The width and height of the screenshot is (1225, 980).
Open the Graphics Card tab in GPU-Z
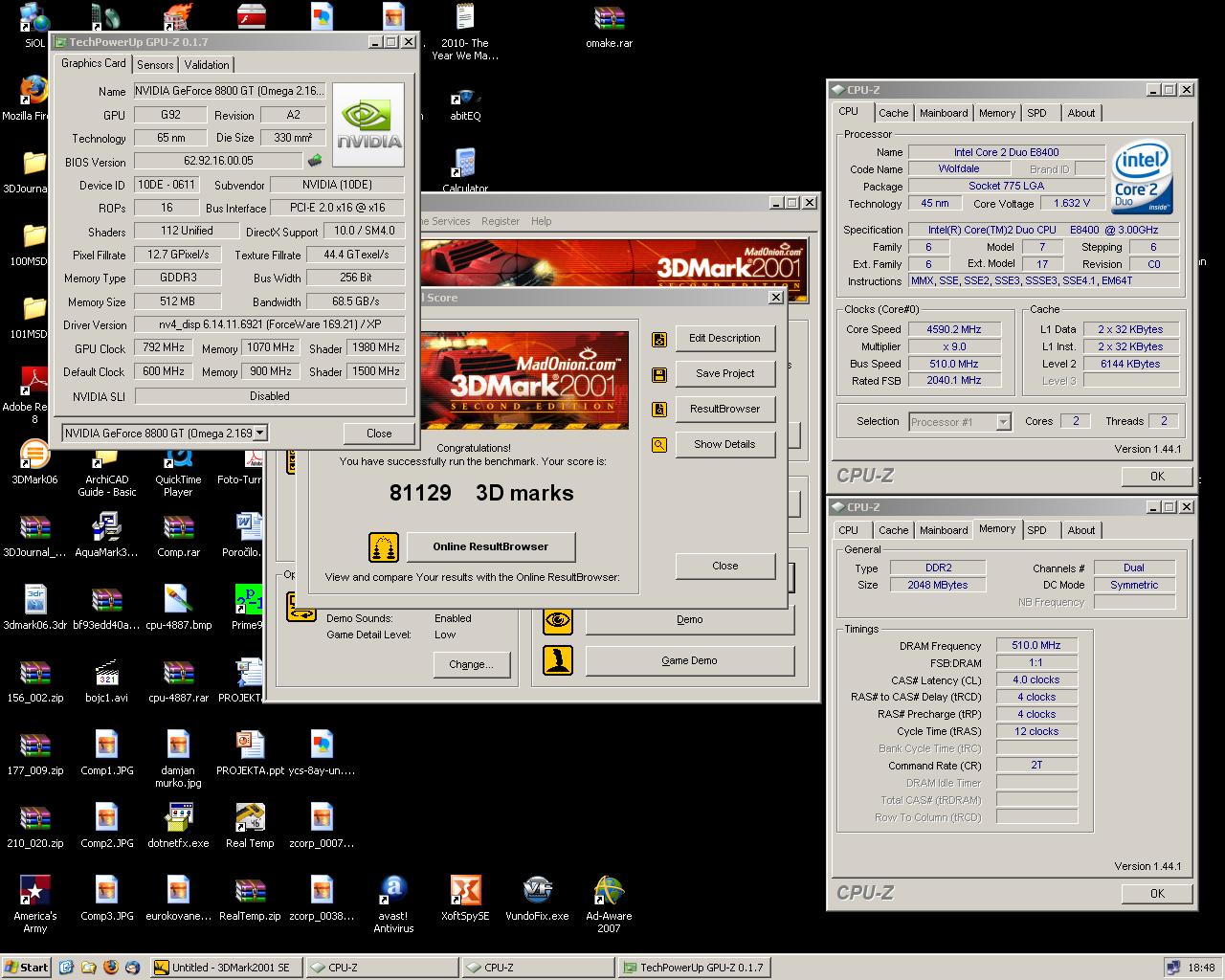(x=94, y=63)
